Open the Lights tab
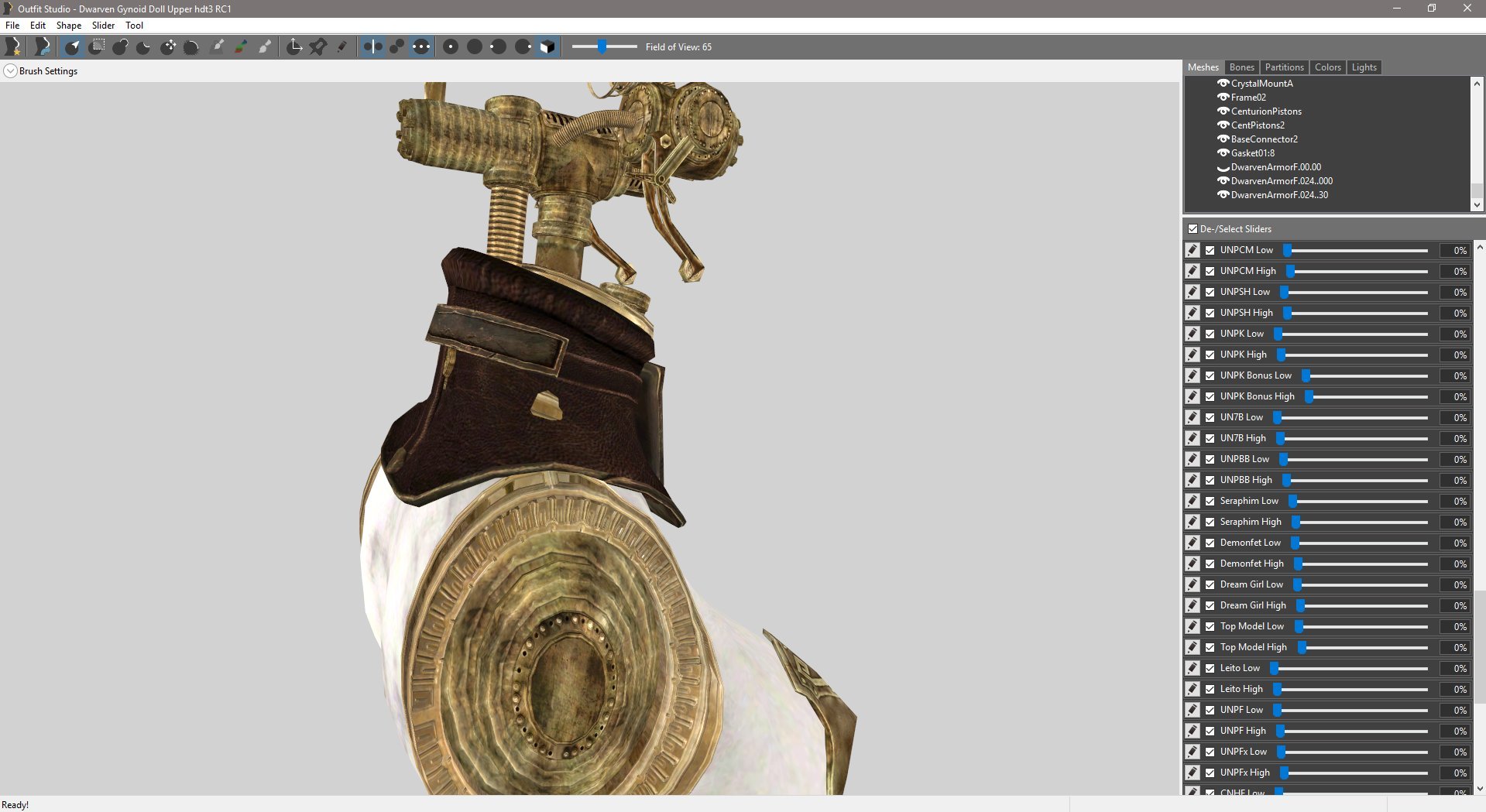This screenshot has height=812, width=1486. [x=1364, y=67]
